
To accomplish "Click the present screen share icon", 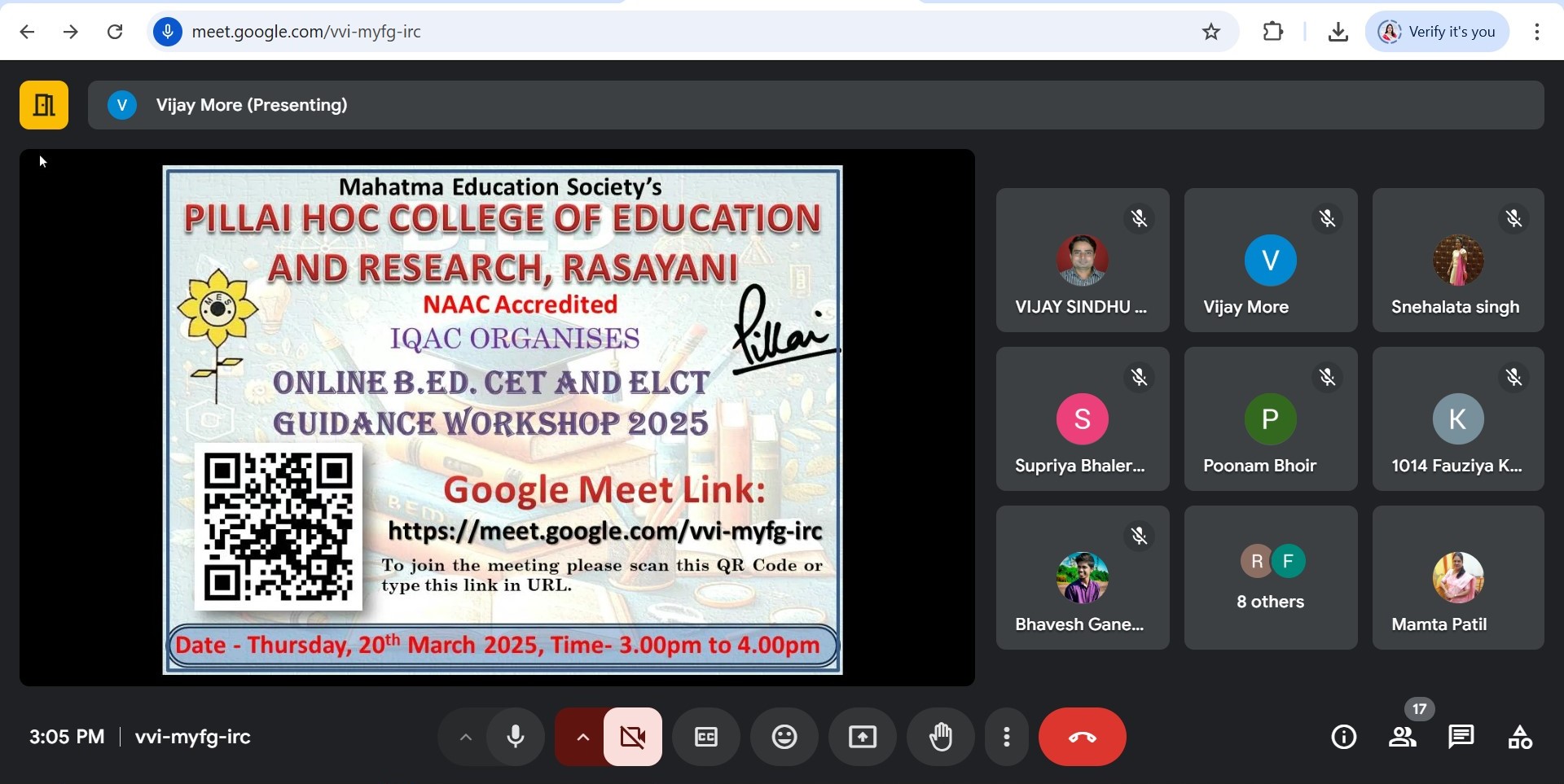I will [x=862, y=738].
